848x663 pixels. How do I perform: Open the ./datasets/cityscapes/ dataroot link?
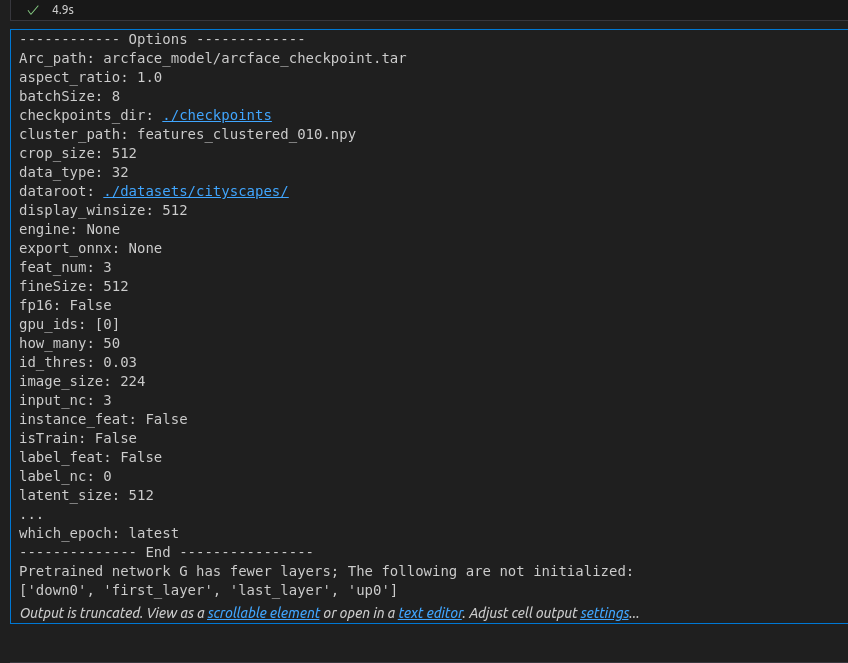coord(196,191)
